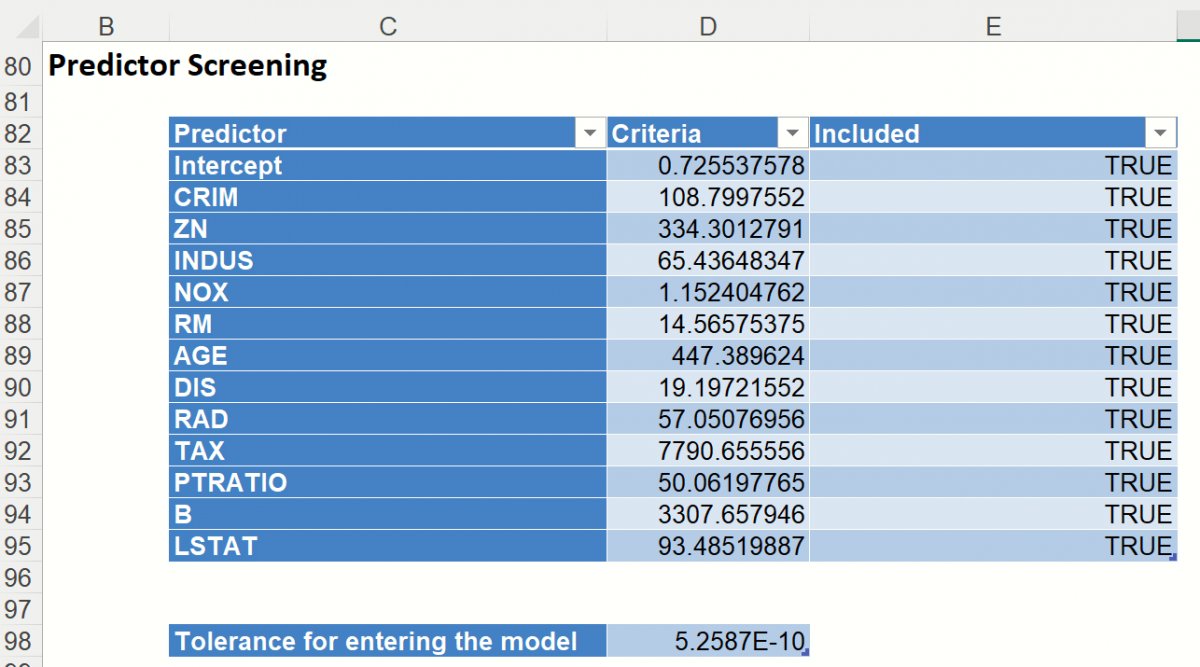This screenshot has width=1200, height=667.
Task: Click the AGE criteria value 447.389624
Action: coord(708,356)
